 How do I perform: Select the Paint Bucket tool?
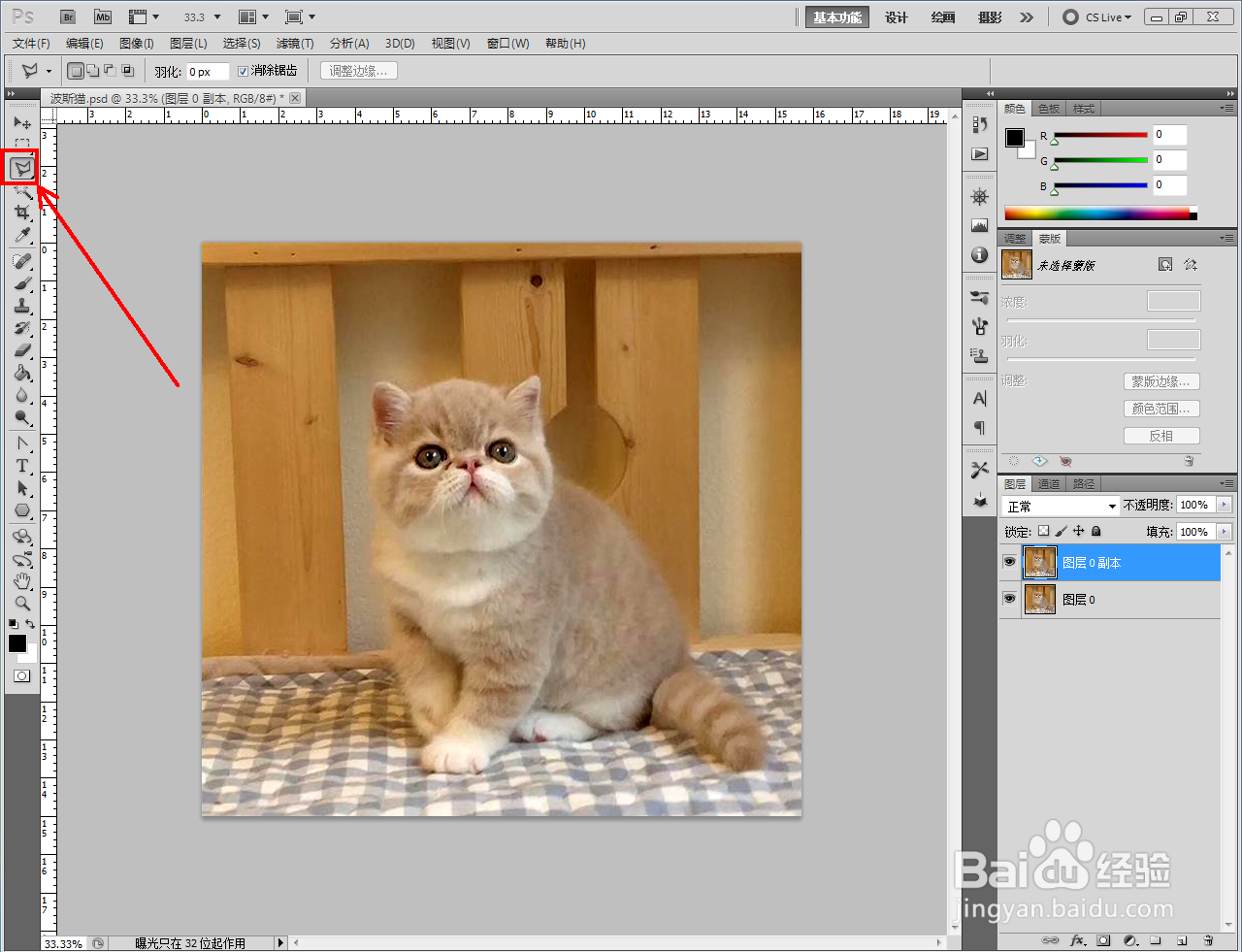[22, 374]
